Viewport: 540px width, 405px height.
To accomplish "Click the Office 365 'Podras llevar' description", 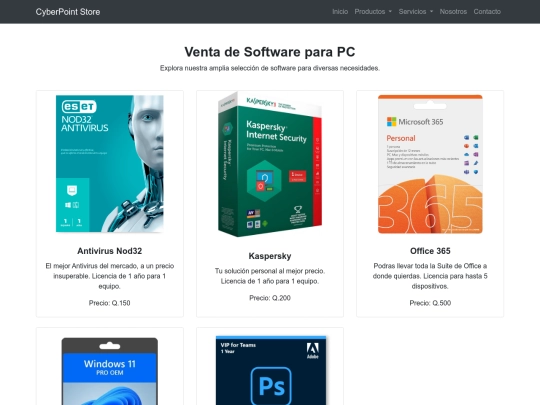I will pyautogui.click(x=430, y=276).
